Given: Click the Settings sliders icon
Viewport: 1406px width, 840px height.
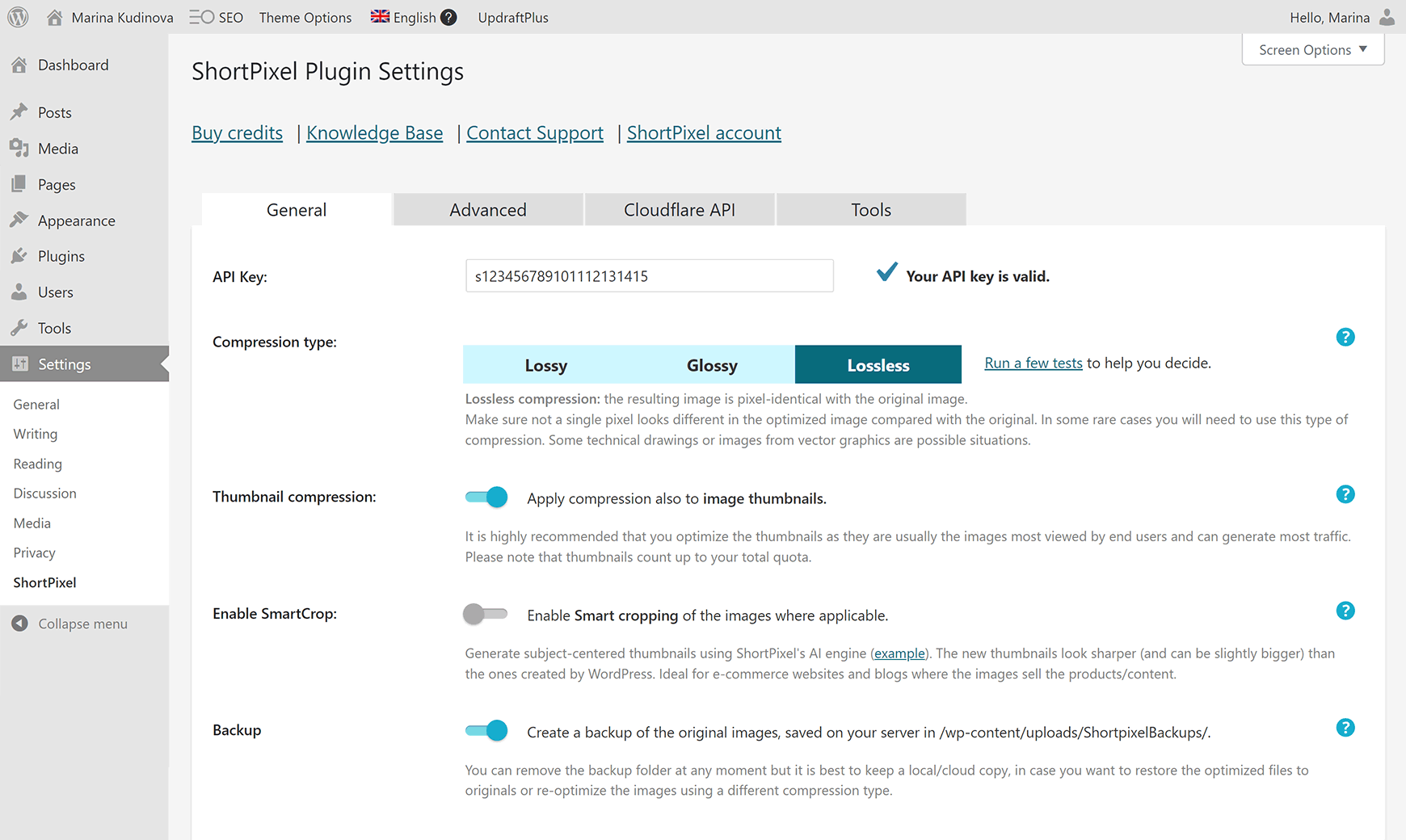Looking at the screenshot, I should click(x=19, y=363).
